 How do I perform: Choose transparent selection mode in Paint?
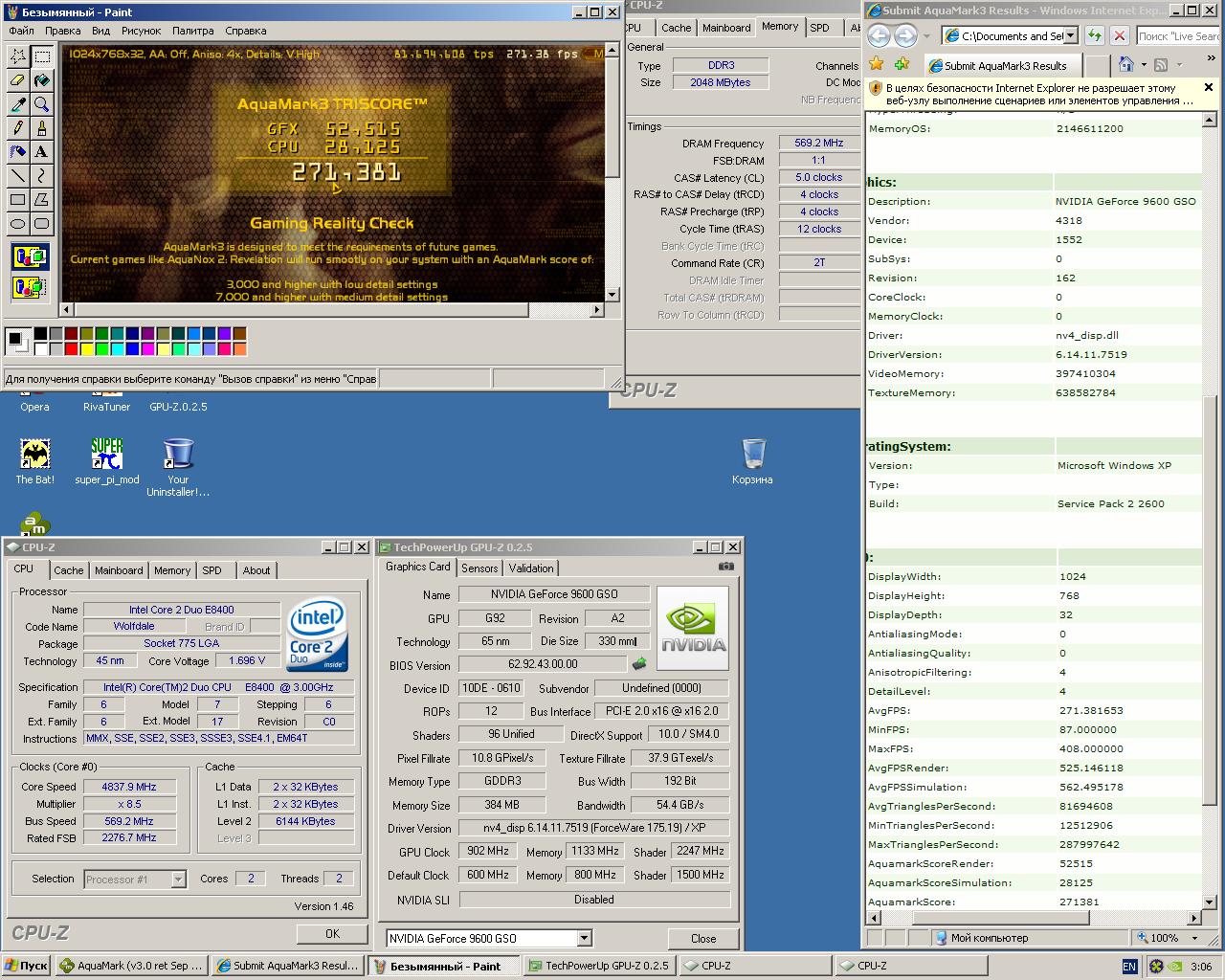click(x=31, y=286)
